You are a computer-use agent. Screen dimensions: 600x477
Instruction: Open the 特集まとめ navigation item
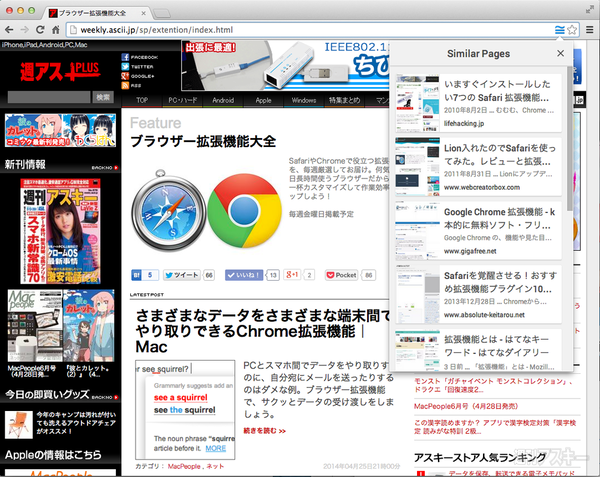point(344,100)
